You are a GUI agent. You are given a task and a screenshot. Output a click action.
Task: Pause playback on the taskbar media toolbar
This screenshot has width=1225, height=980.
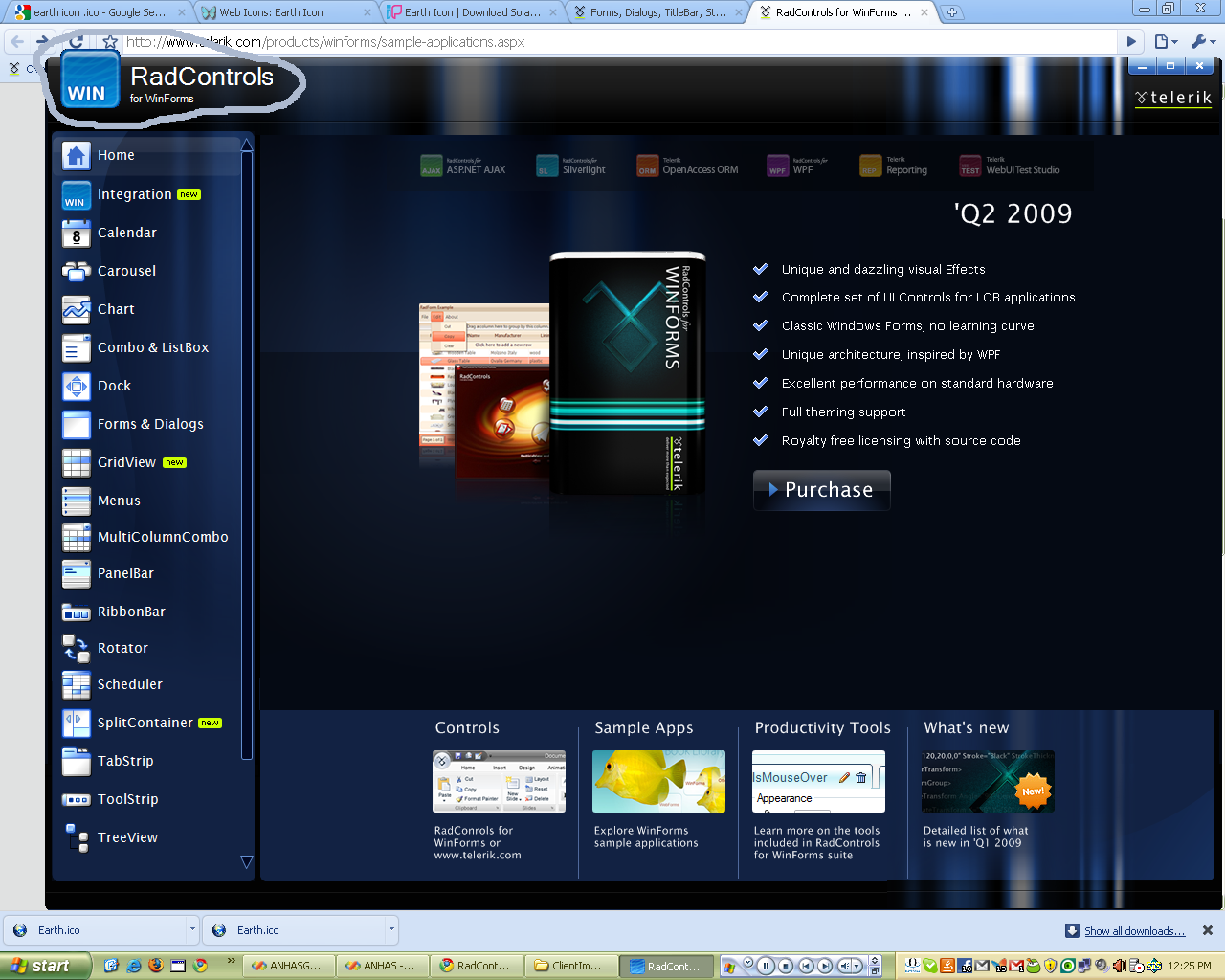tap(766, 966)
